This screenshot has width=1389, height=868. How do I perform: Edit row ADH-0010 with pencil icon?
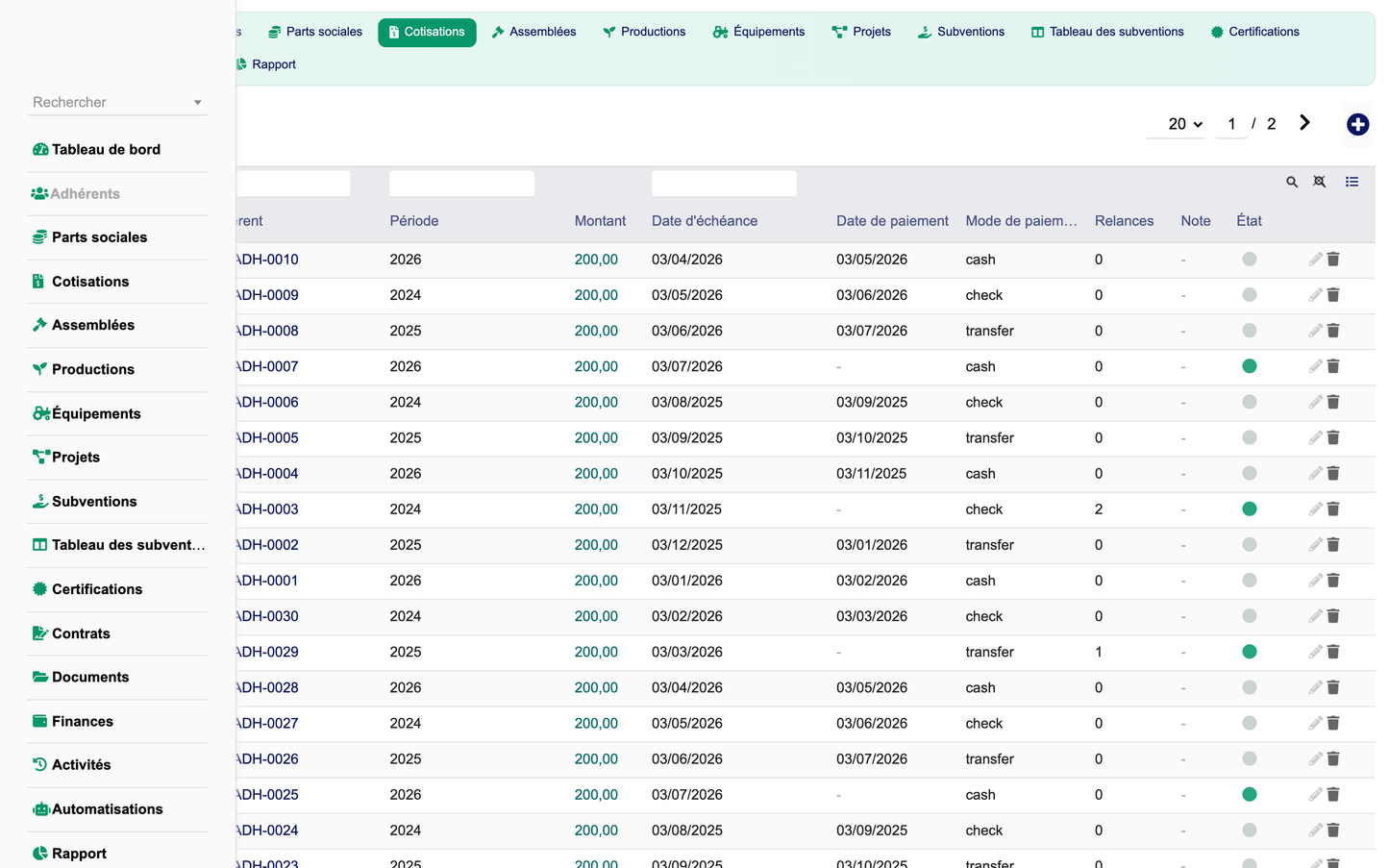pos(1315,260)
